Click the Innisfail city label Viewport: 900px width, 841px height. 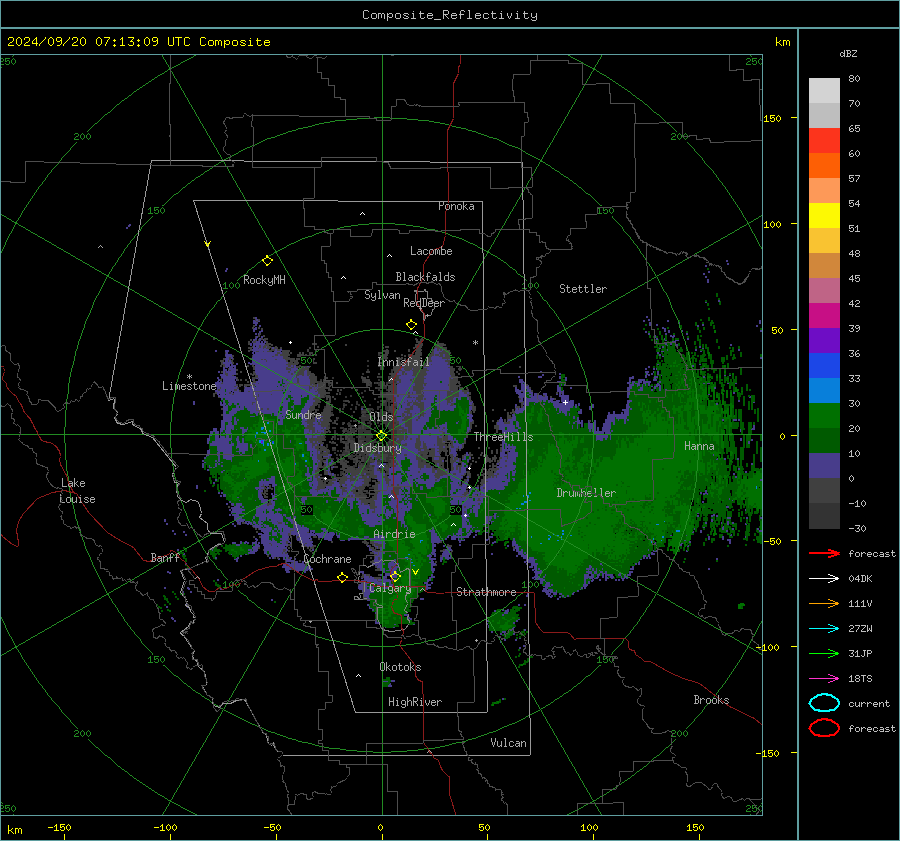404,362
